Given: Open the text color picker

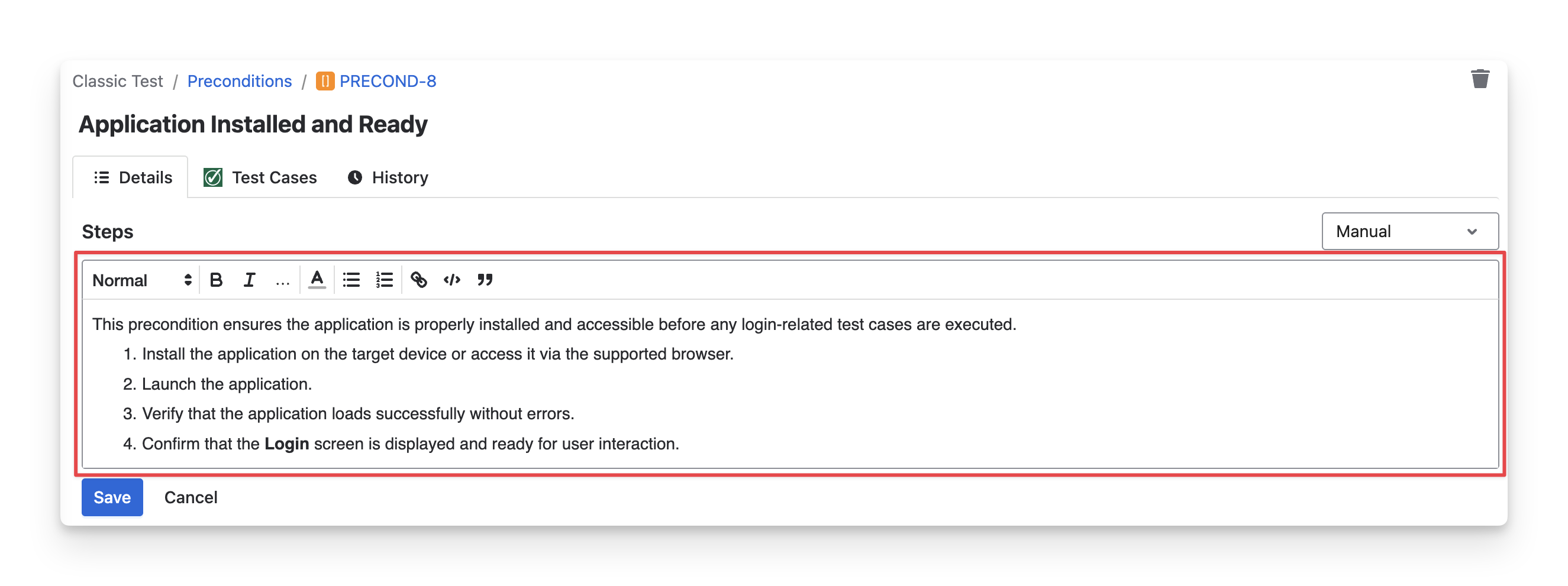Looking at the screenshot, I should (x=317, y=280).
